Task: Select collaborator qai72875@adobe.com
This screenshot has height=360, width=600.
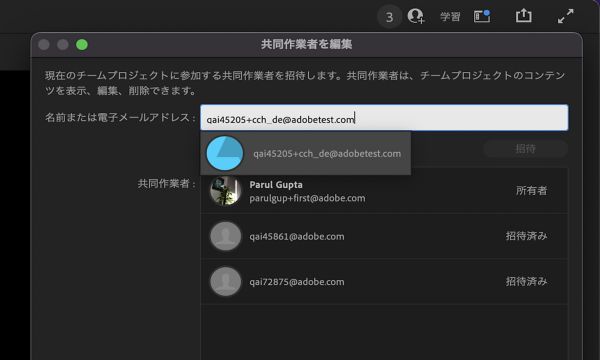Action: (384, 282)
